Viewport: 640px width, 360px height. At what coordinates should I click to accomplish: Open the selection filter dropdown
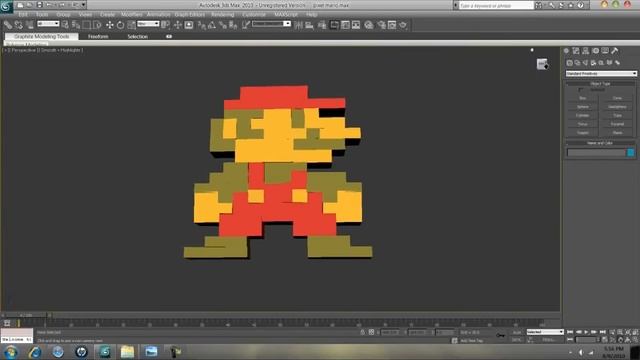point(48,24)
